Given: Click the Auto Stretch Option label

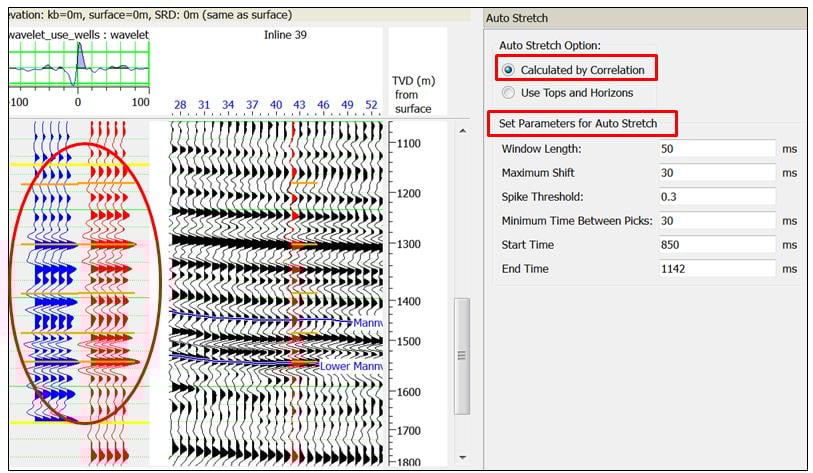Looking at the screenshot, I should 550,46.
